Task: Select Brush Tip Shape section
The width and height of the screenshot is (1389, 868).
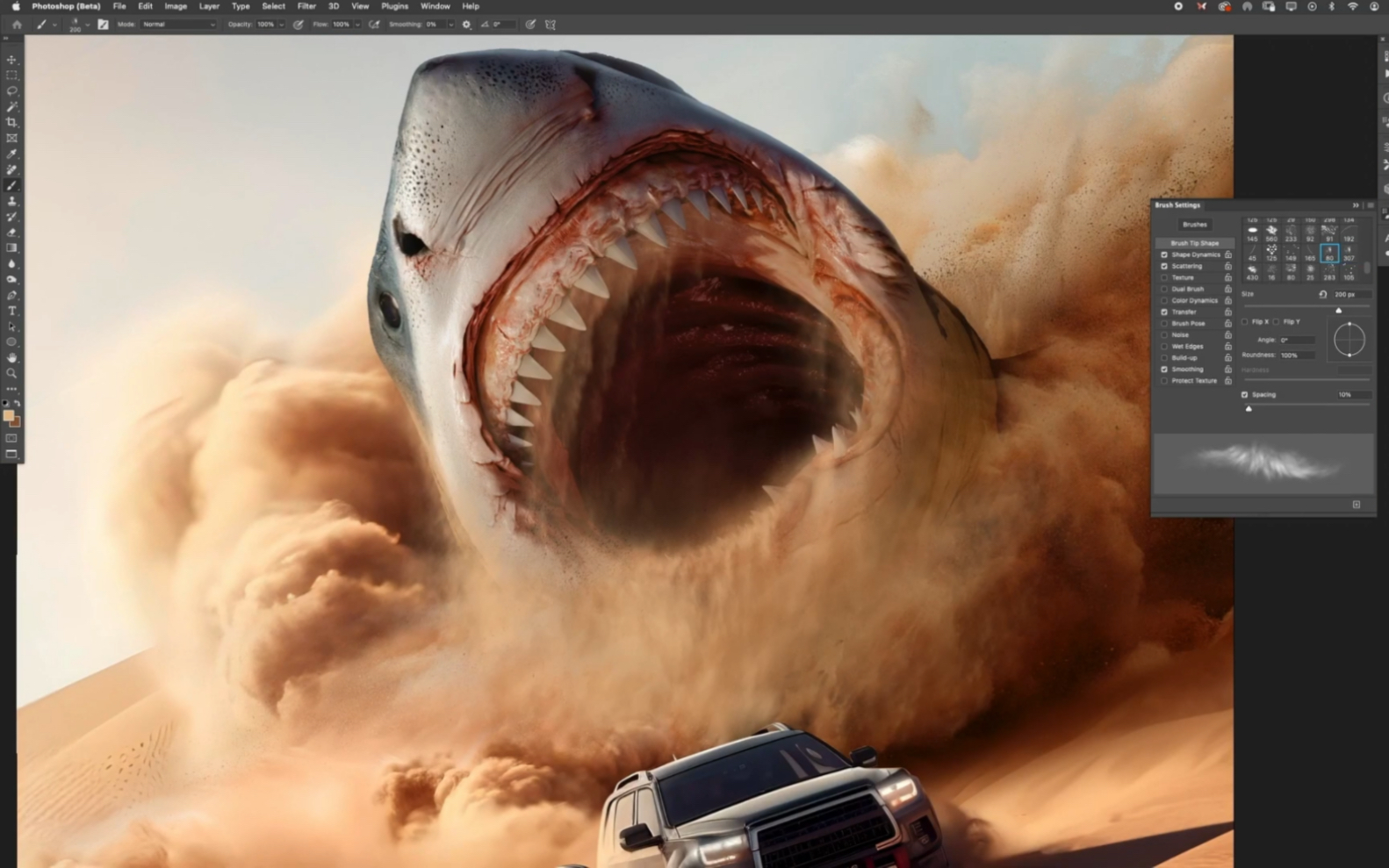Action: point(1194,243)
